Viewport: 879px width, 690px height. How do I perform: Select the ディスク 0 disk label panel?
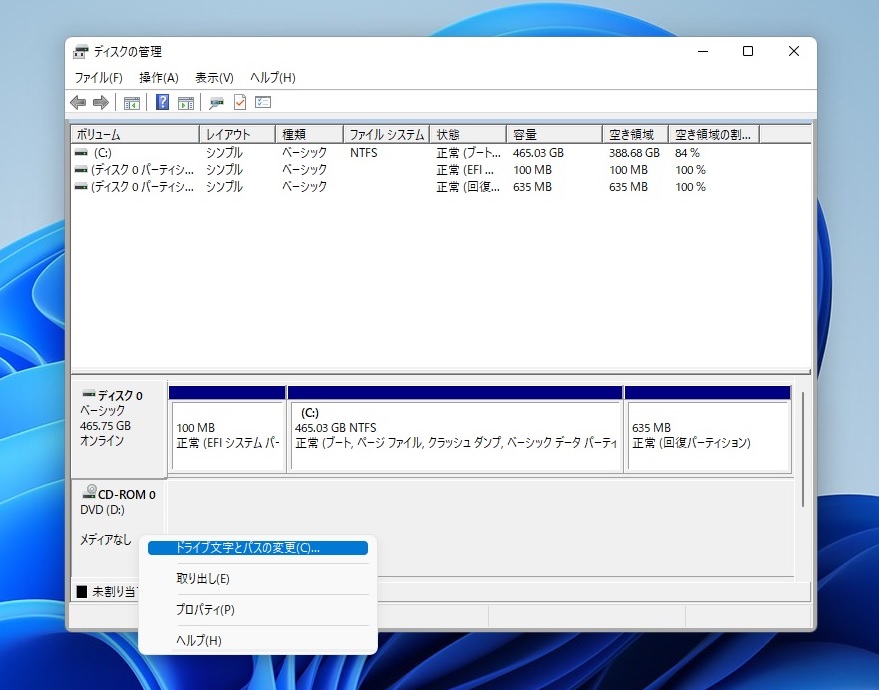[118, 429]
